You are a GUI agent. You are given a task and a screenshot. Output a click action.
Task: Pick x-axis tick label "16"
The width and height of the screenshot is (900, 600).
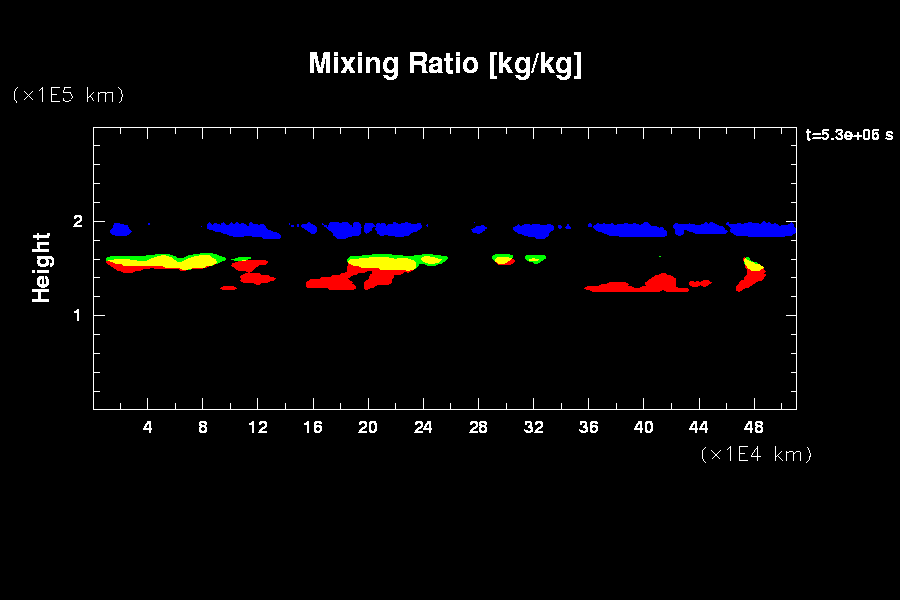pyautogui.click(x=314, y=427)
